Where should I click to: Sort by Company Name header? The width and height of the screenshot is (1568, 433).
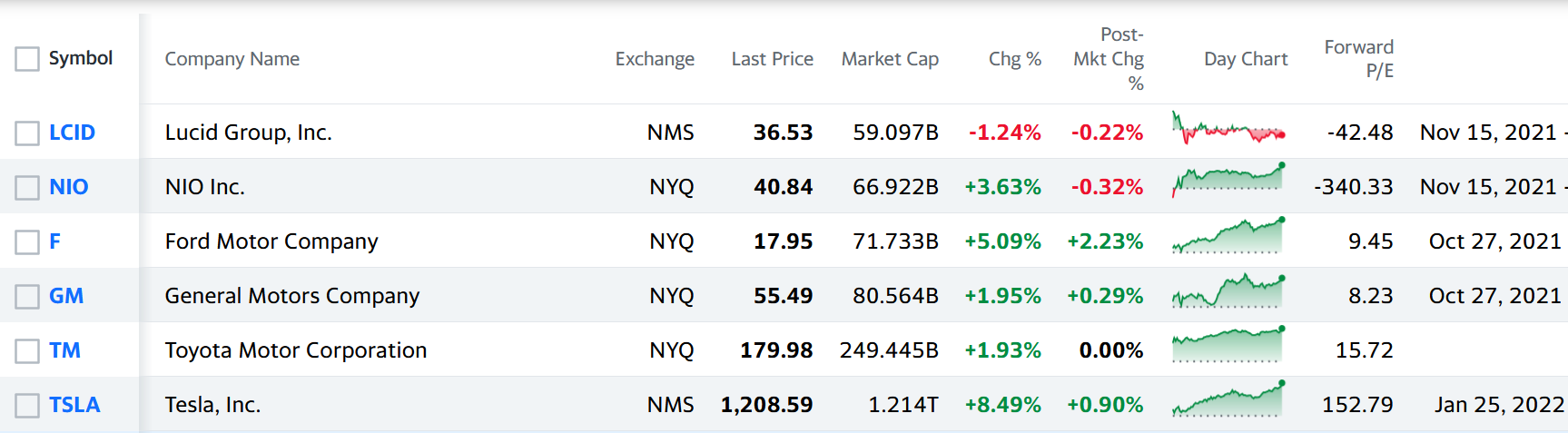(232, 59)
